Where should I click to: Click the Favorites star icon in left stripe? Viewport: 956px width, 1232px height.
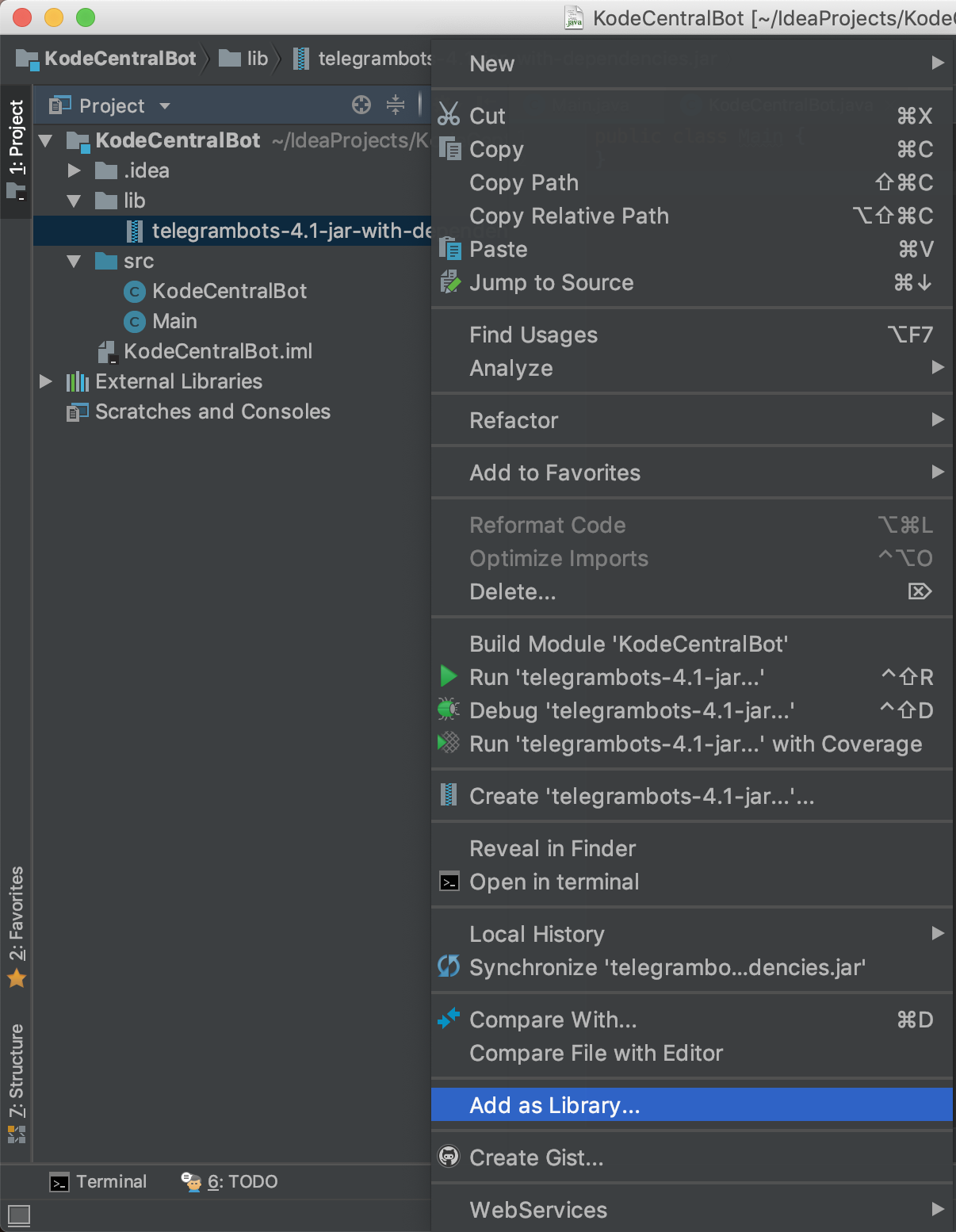[x=17, y=978]
